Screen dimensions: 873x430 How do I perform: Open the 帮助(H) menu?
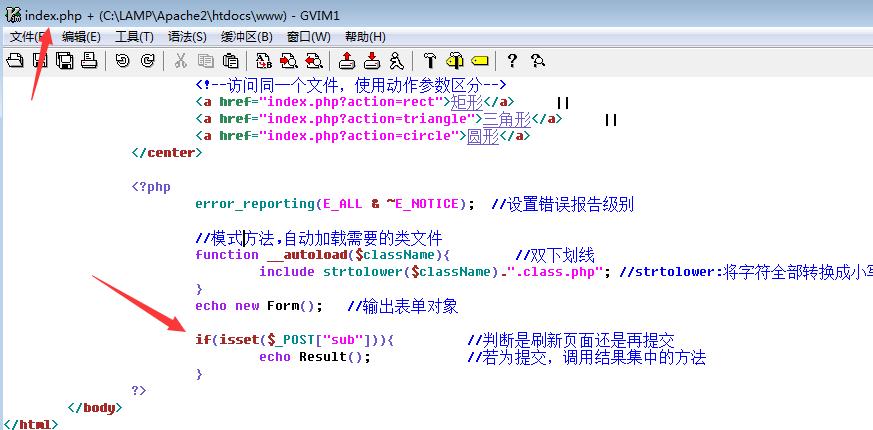click(x=365, y=37)
